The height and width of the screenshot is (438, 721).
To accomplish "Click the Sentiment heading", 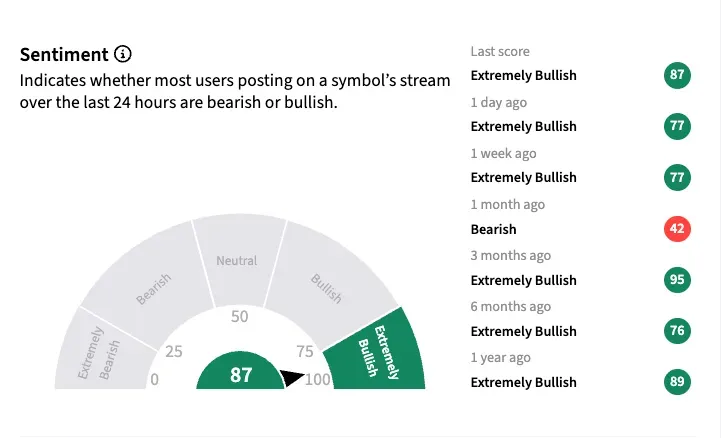I will pyautogui.click(x=64, y=54).
